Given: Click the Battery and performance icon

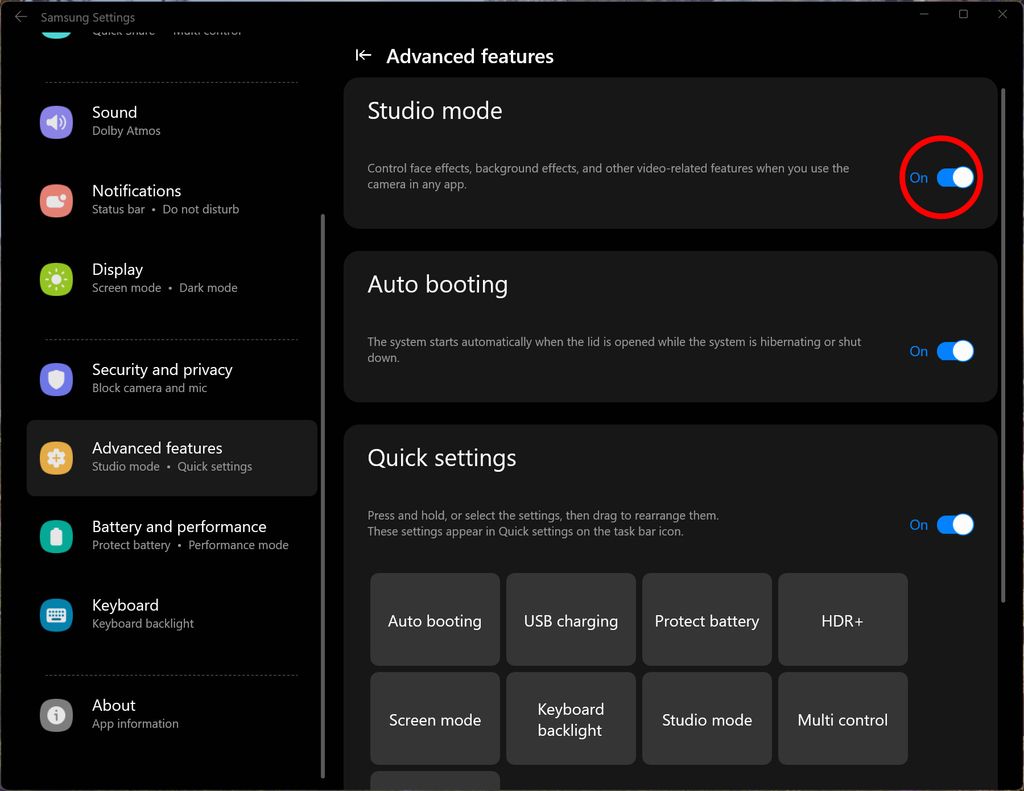Looking at the screenshot, I should [56, 536].
